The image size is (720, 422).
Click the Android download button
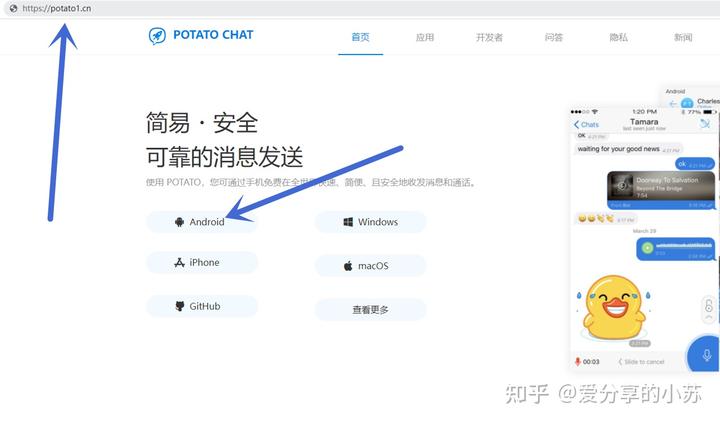(202, 222)
